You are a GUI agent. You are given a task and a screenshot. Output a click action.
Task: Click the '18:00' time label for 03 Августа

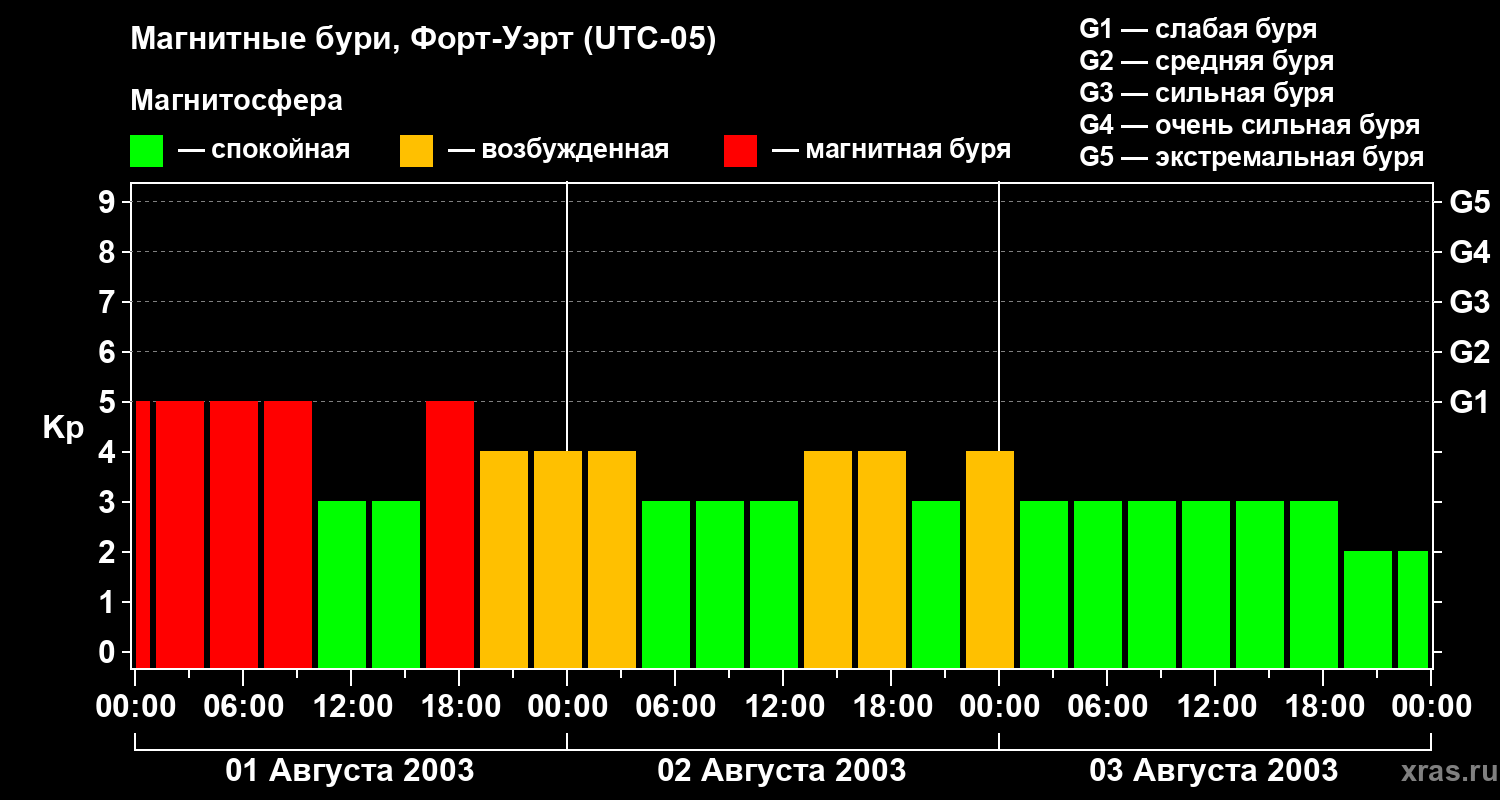pyautogui.click(x=1323, y=706)
